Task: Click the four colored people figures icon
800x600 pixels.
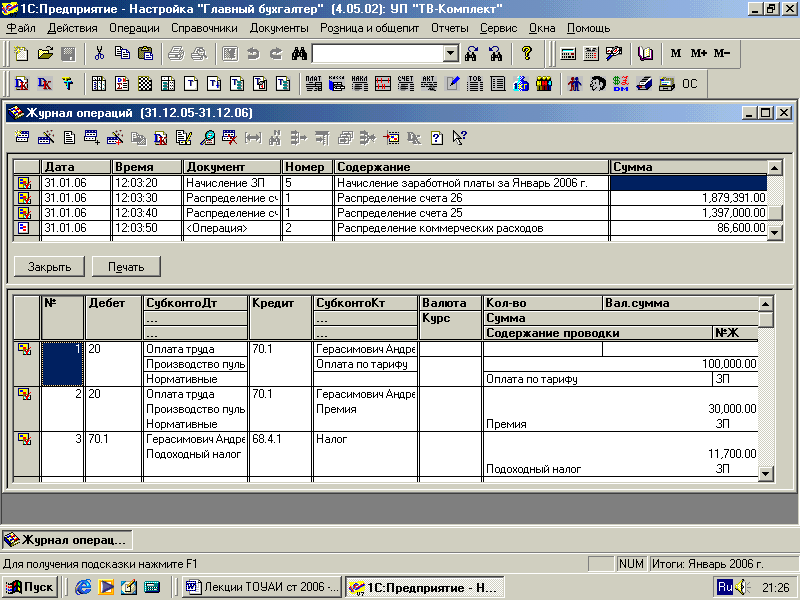Action: [x=544, y=84]
